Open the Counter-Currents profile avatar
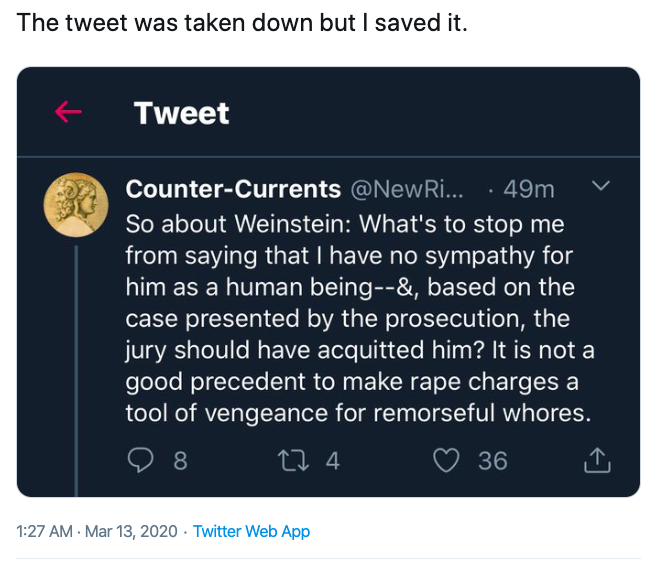The height and width of the screenshot is (569, 653). click(77, 204)
